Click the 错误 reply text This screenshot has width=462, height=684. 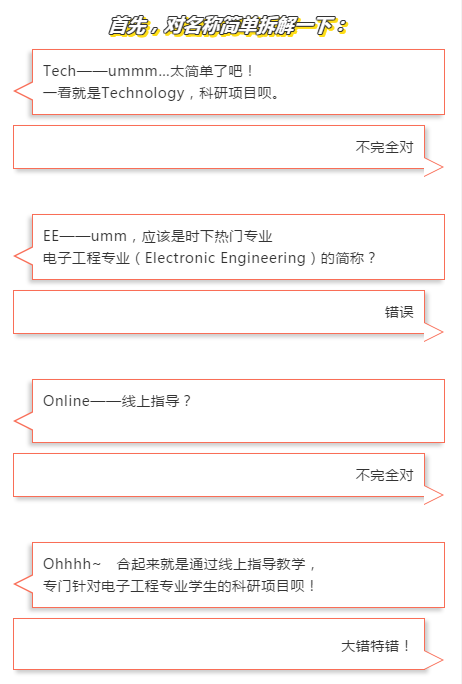[399, 312]
